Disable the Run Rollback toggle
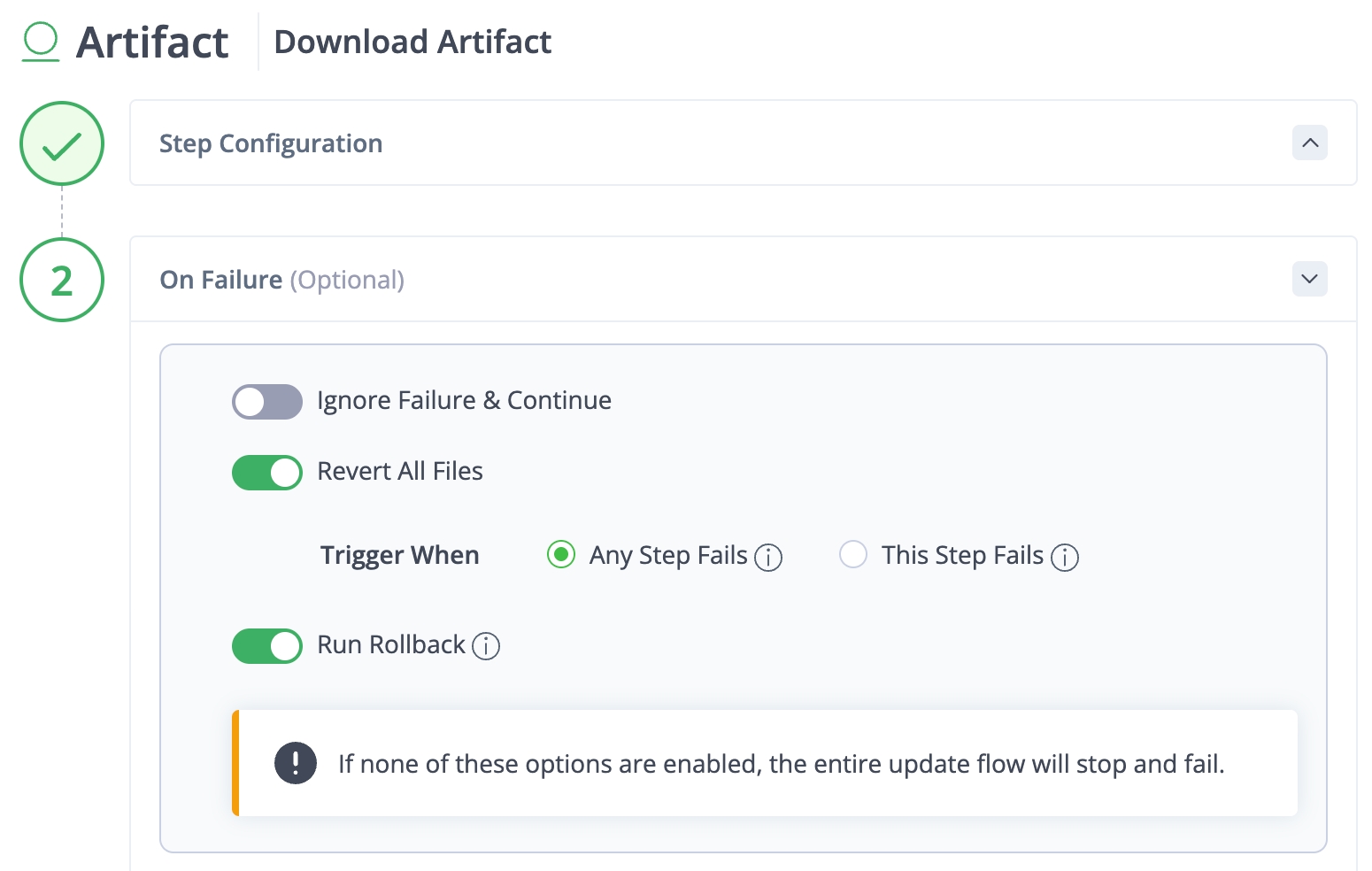 pyautogui.click(x=267, y=646)
